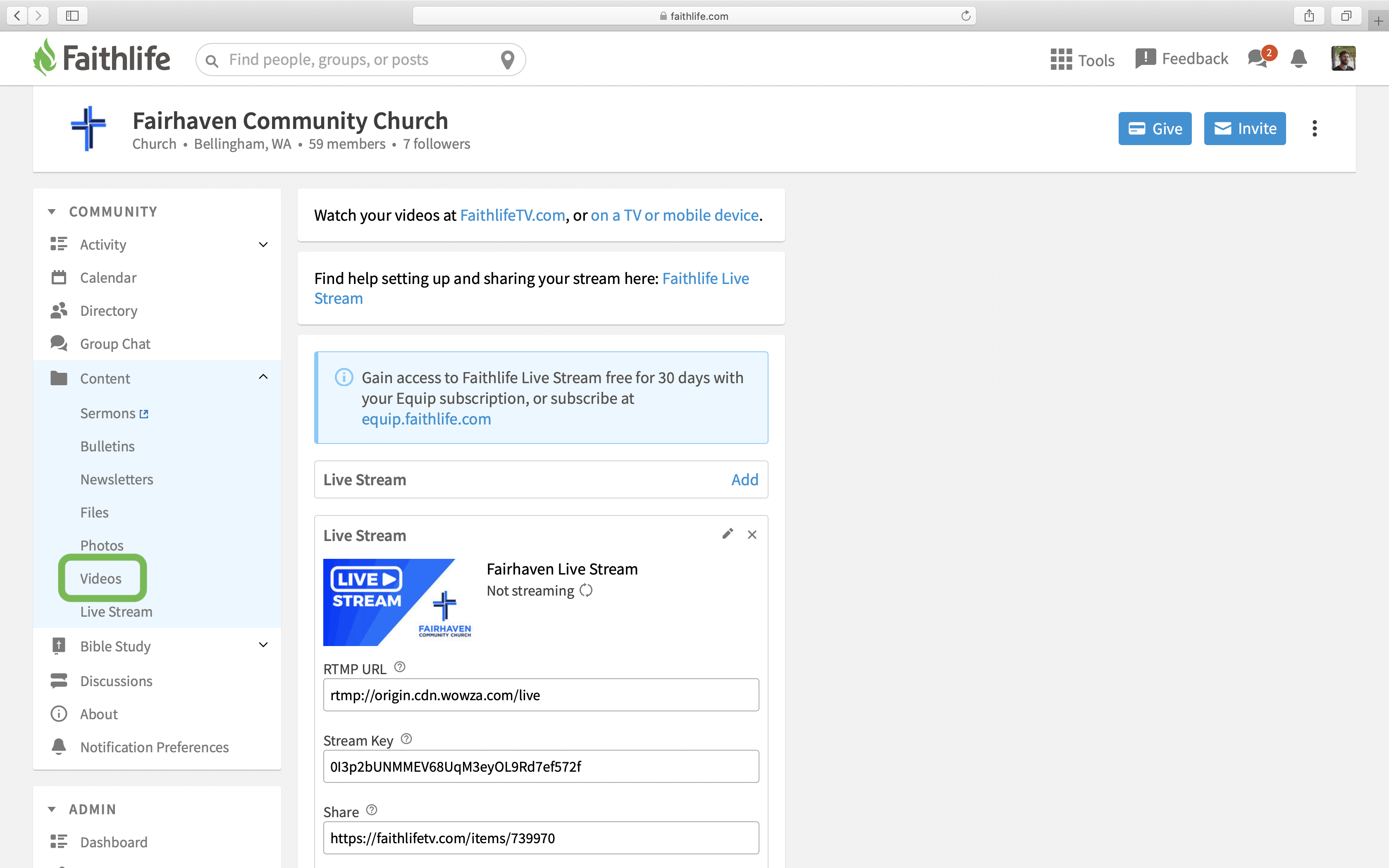
Task: Open Calendar in the sidebar
Action: pos(108,278)
